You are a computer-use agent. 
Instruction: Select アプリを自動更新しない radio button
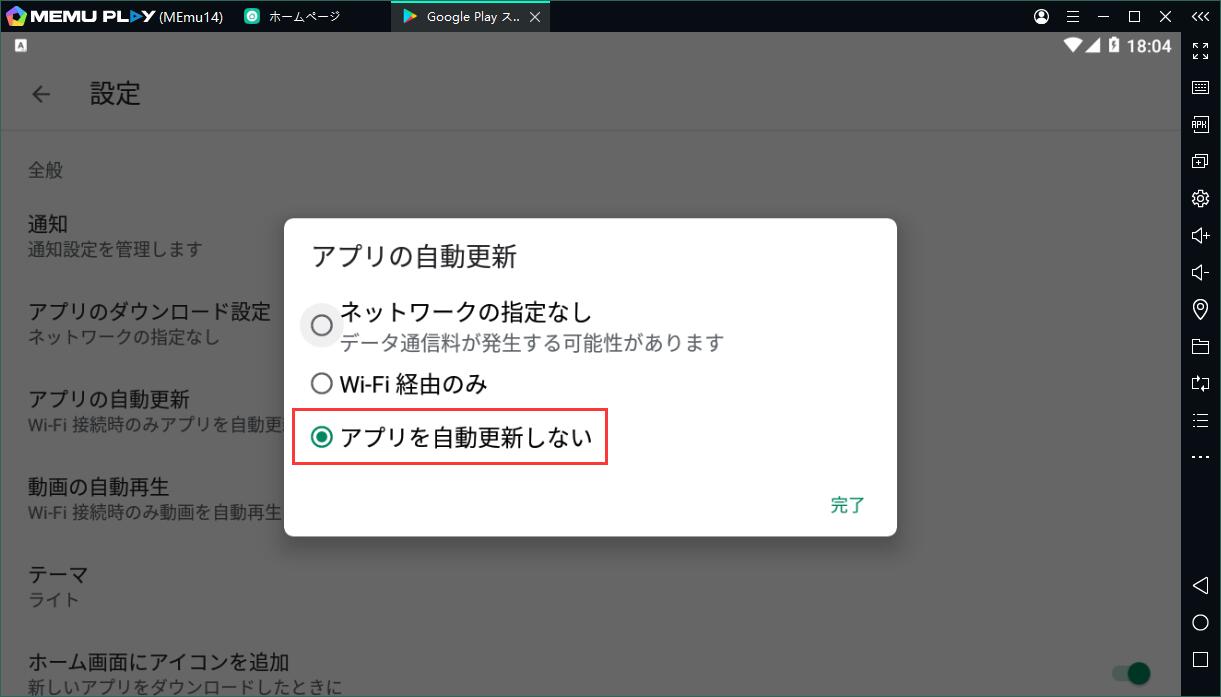coord(322,437)
